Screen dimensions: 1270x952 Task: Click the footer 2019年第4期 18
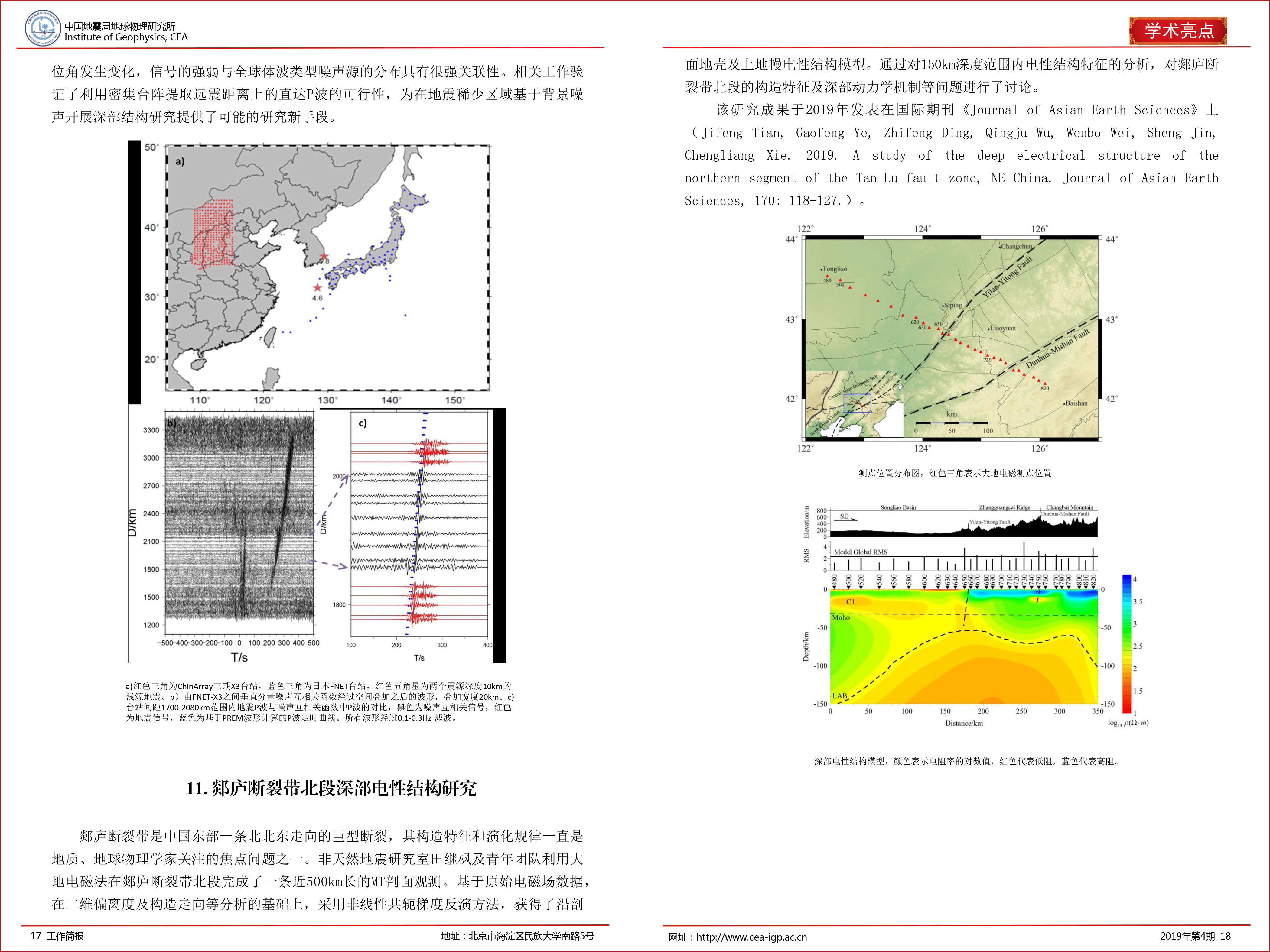coord(1195,936)
